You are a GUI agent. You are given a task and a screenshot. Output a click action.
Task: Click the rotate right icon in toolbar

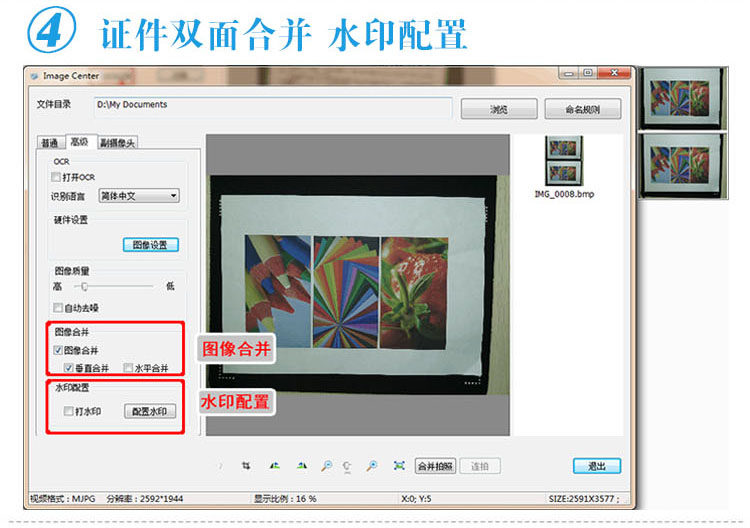(302, 465)
